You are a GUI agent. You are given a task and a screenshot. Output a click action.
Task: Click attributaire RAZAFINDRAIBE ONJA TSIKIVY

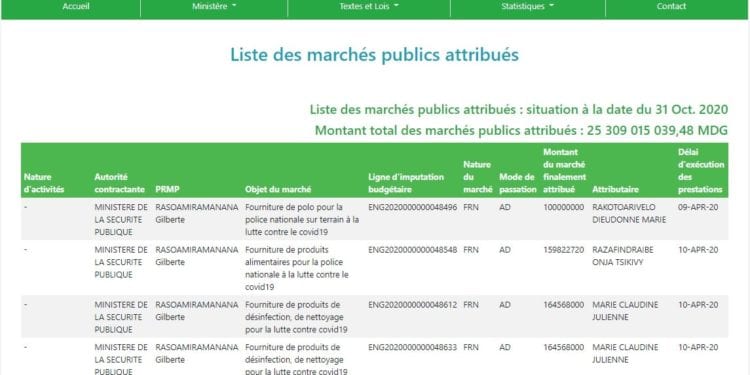pyautogui.click(x=623, y=256)
